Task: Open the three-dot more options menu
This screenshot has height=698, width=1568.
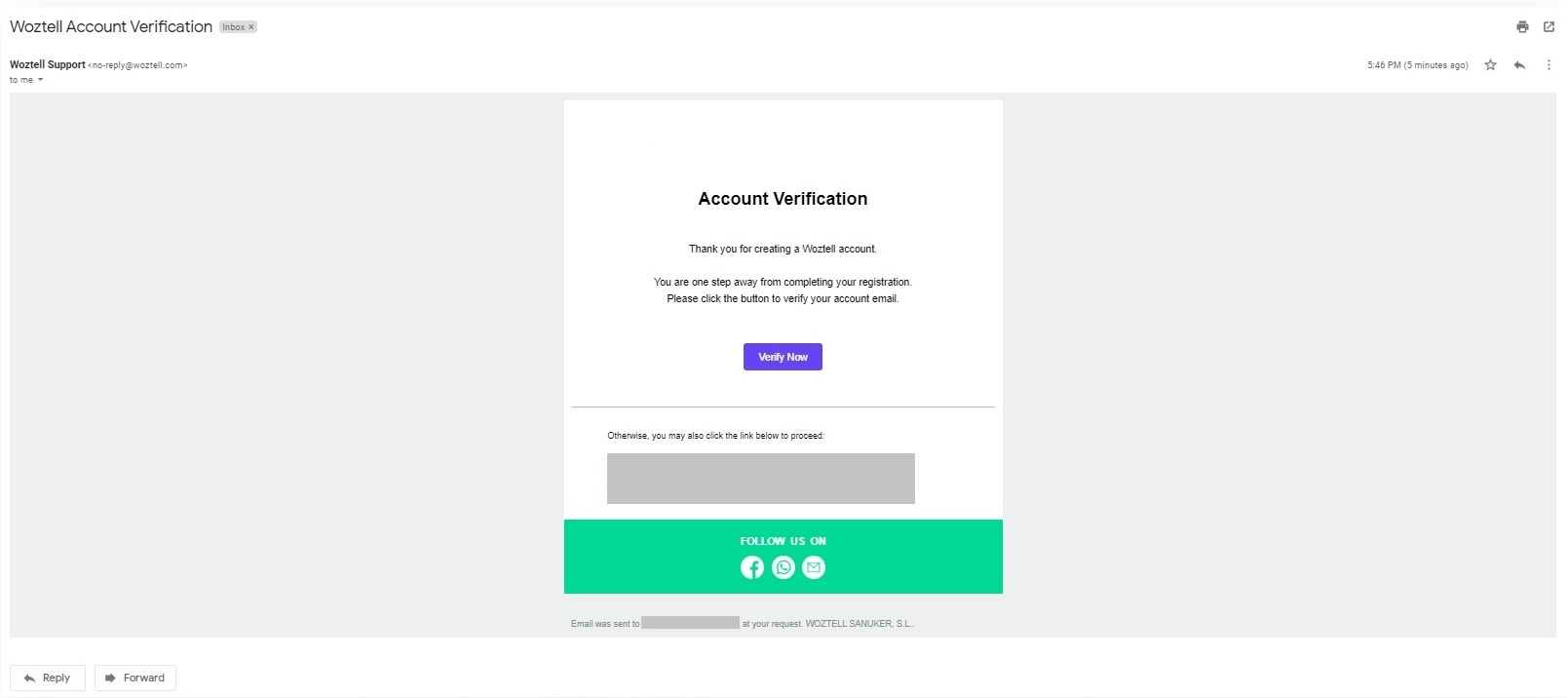Action: (1549, 65)
